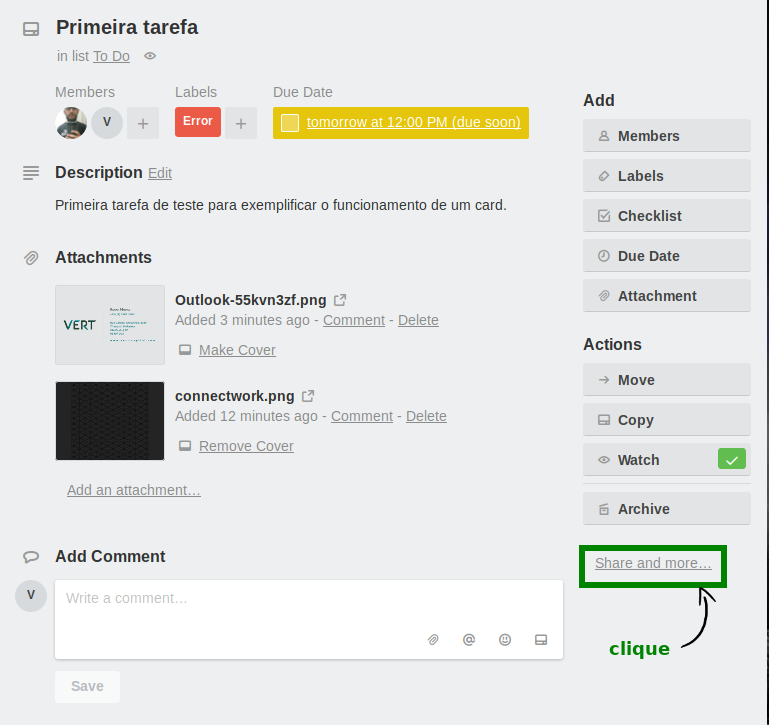This screenshot has width=769, height=725.
Task: Toggle the due date complete checkbox
Action: coord(290,123)
